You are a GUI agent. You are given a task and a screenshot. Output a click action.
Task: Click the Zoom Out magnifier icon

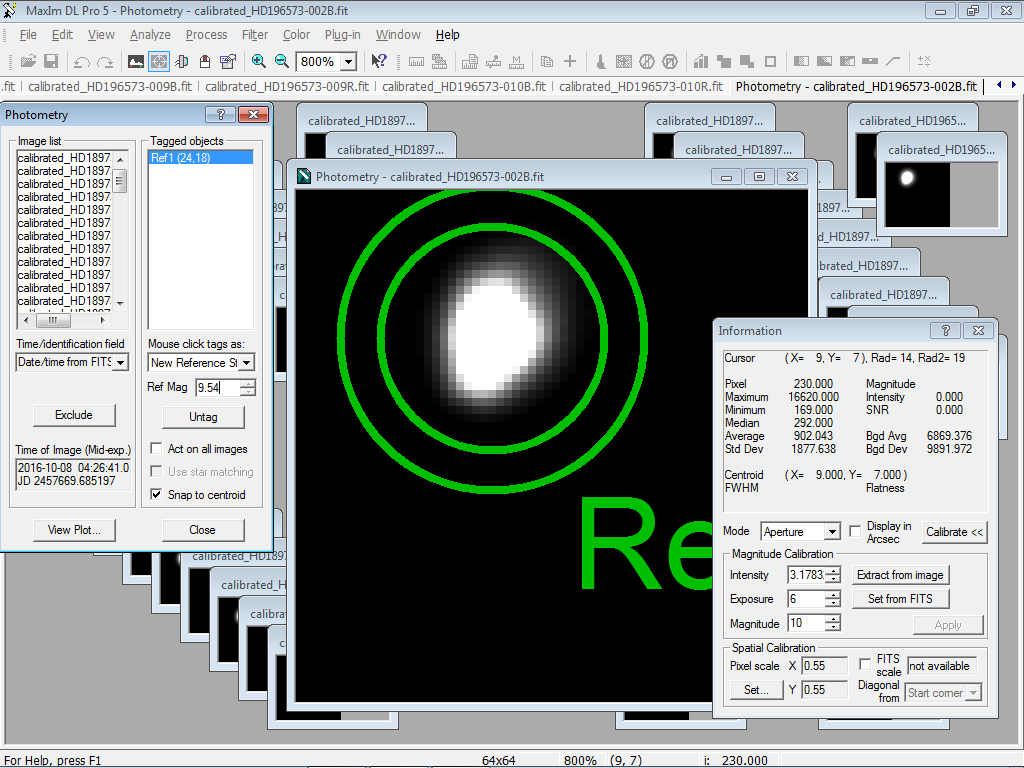[x=282, y=61]
